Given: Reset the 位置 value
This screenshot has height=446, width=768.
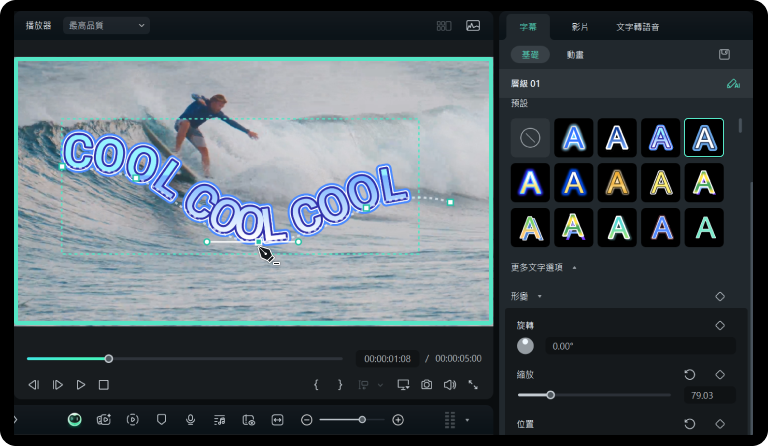Looking at the screenshot, I should pyautogui.click(x=690, y=423).
